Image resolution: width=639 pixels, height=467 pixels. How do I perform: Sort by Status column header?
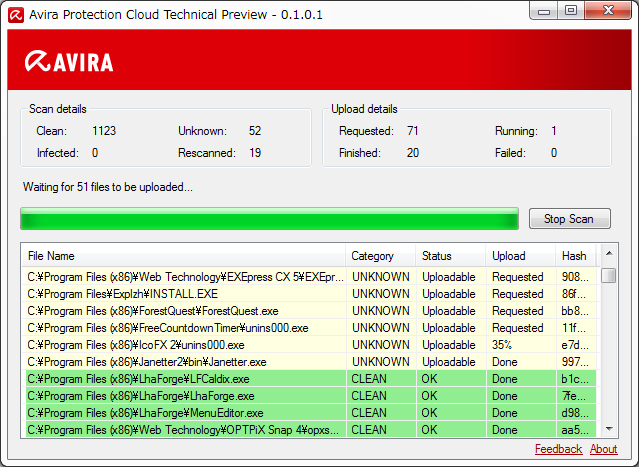coord(451,256)
